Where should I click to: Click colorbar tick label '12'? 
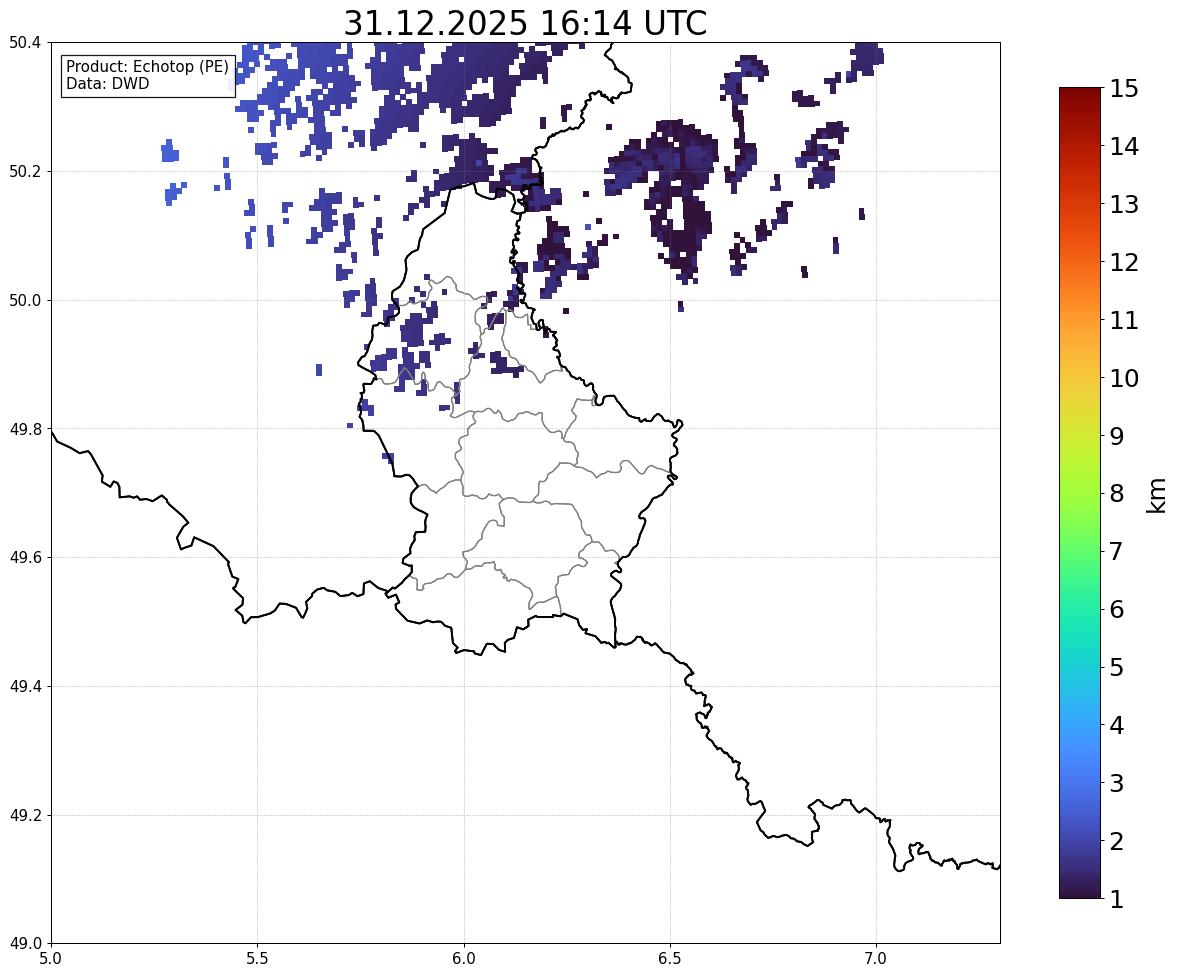click(x=1124, y=262)
